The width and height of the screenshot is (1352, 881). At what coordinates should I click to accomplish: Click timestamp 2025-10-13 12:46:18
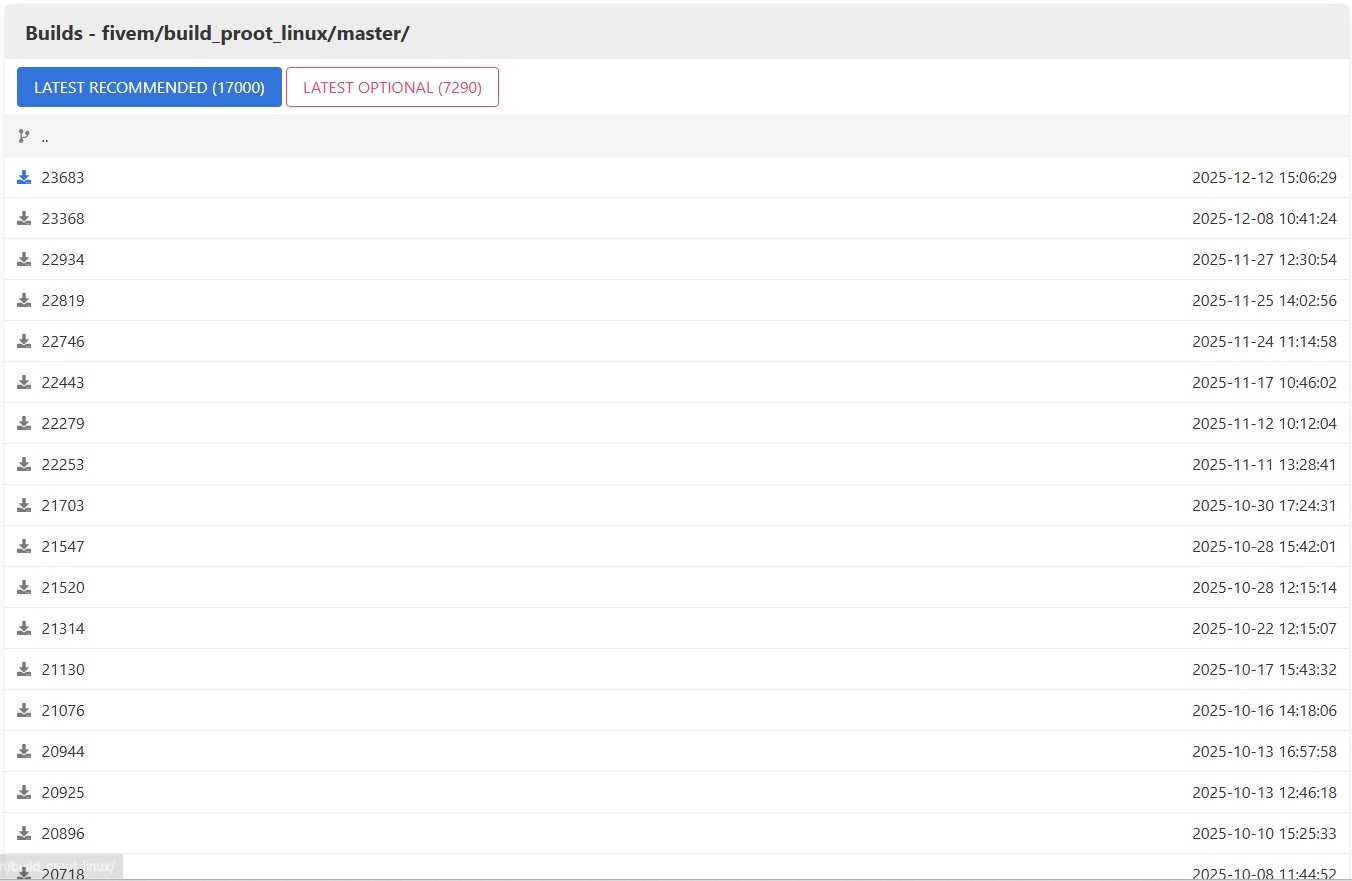(1264, 793)
